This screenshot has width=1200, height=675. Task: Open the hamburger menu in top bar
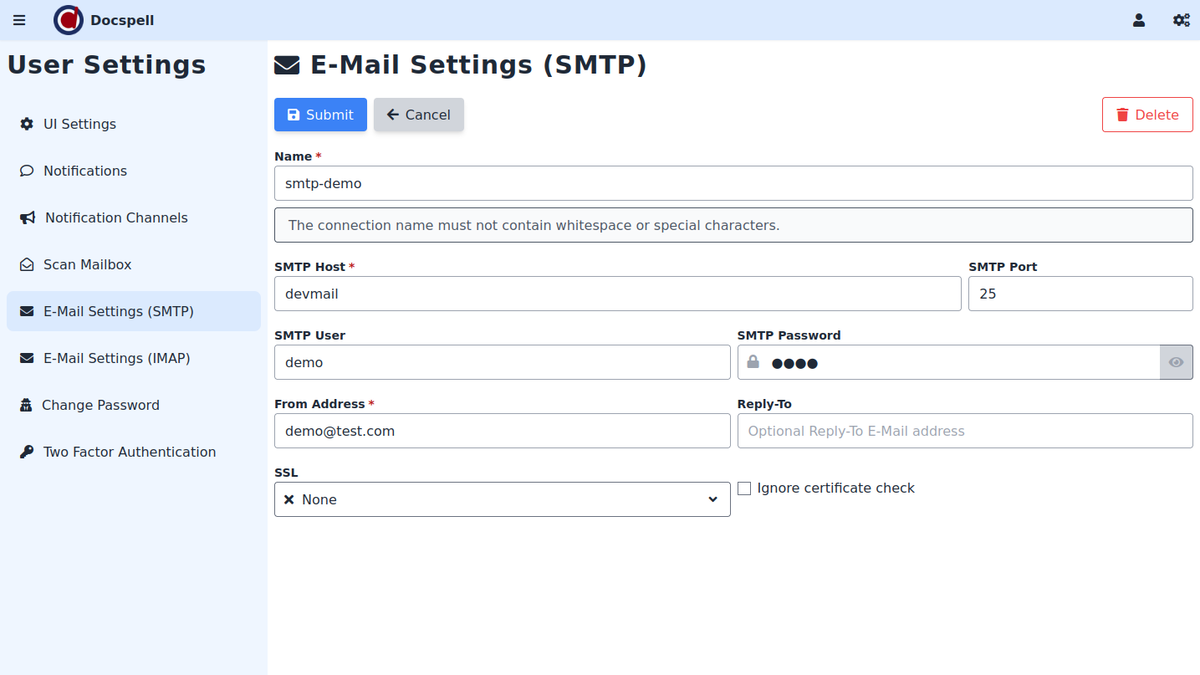(19, 20)
